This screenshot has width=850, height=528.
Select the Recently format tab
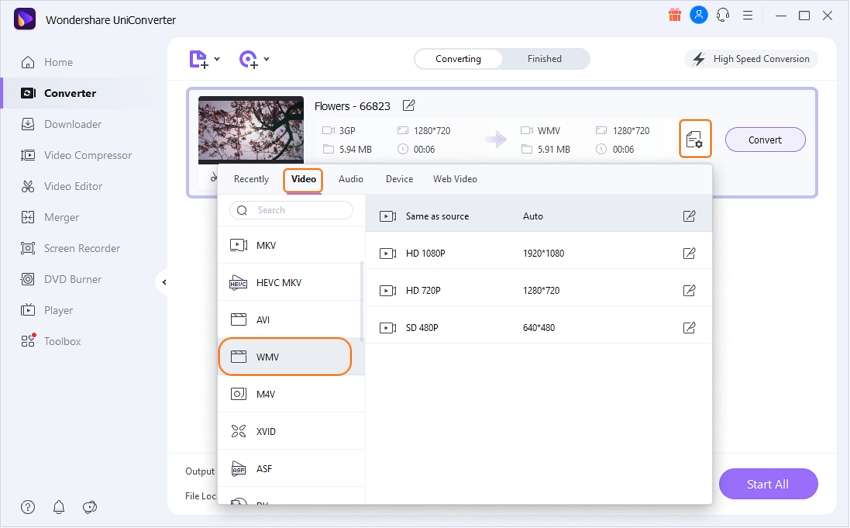[251, 179]
